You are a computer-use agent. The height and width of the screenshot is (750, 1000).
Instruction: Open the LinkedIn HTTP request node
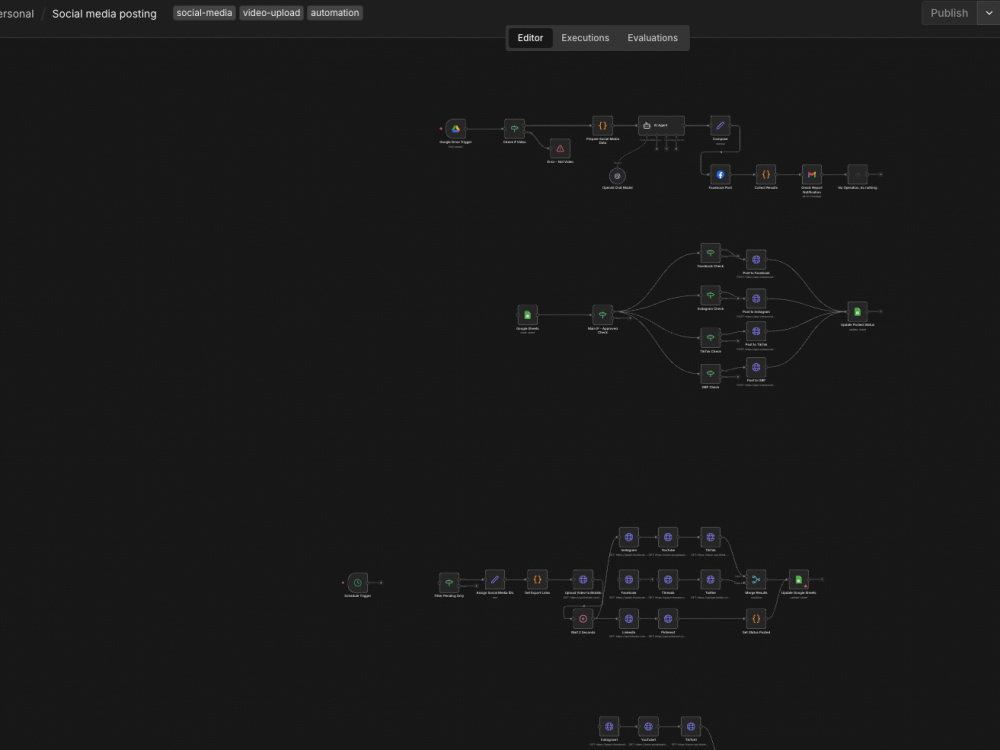(629, 619)
